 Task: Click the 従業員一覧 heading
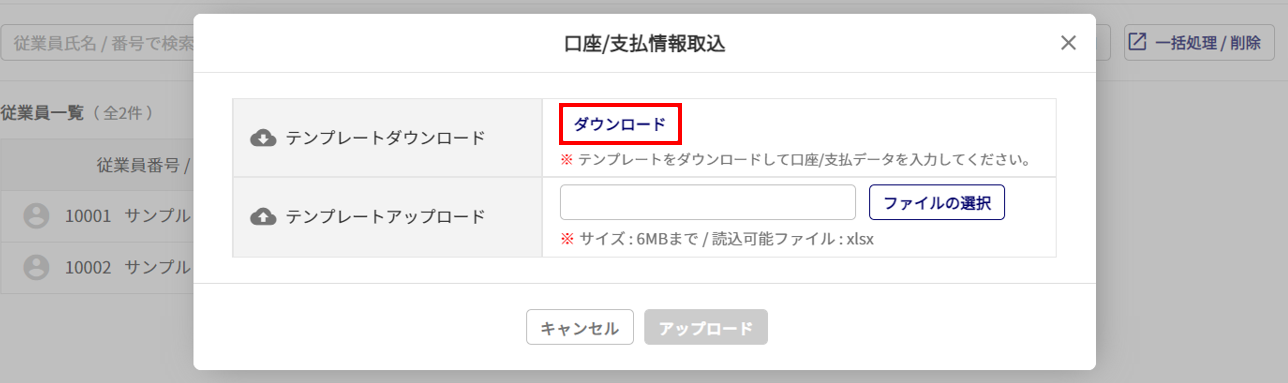point(42,113)
